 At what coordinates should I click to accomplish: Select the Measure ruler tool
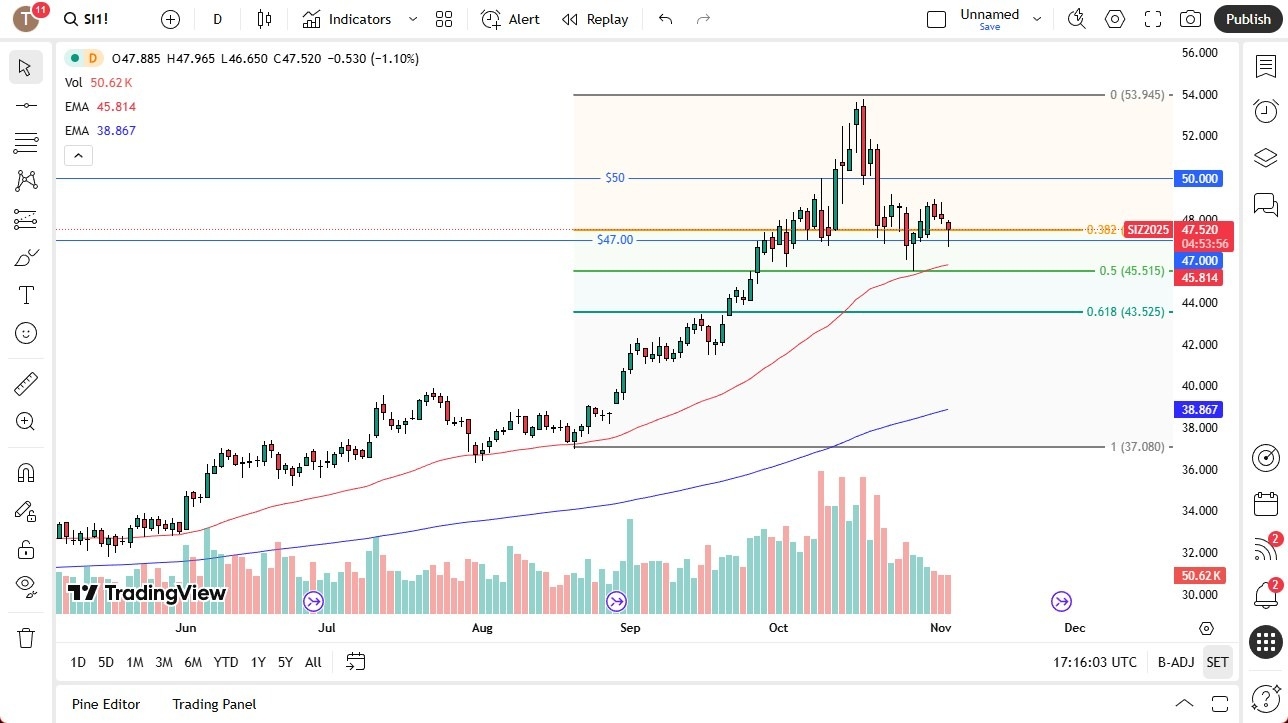coord(25,383)
